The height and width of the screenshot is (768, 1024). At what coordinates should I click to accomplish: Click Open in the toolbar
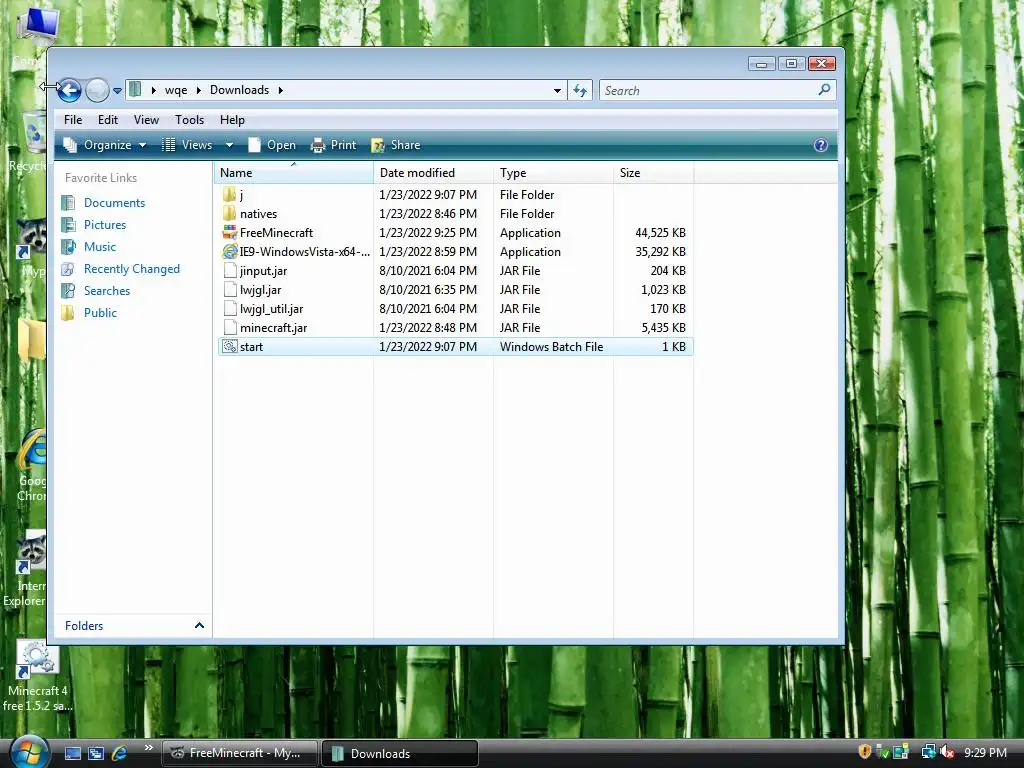pos(272,145)
